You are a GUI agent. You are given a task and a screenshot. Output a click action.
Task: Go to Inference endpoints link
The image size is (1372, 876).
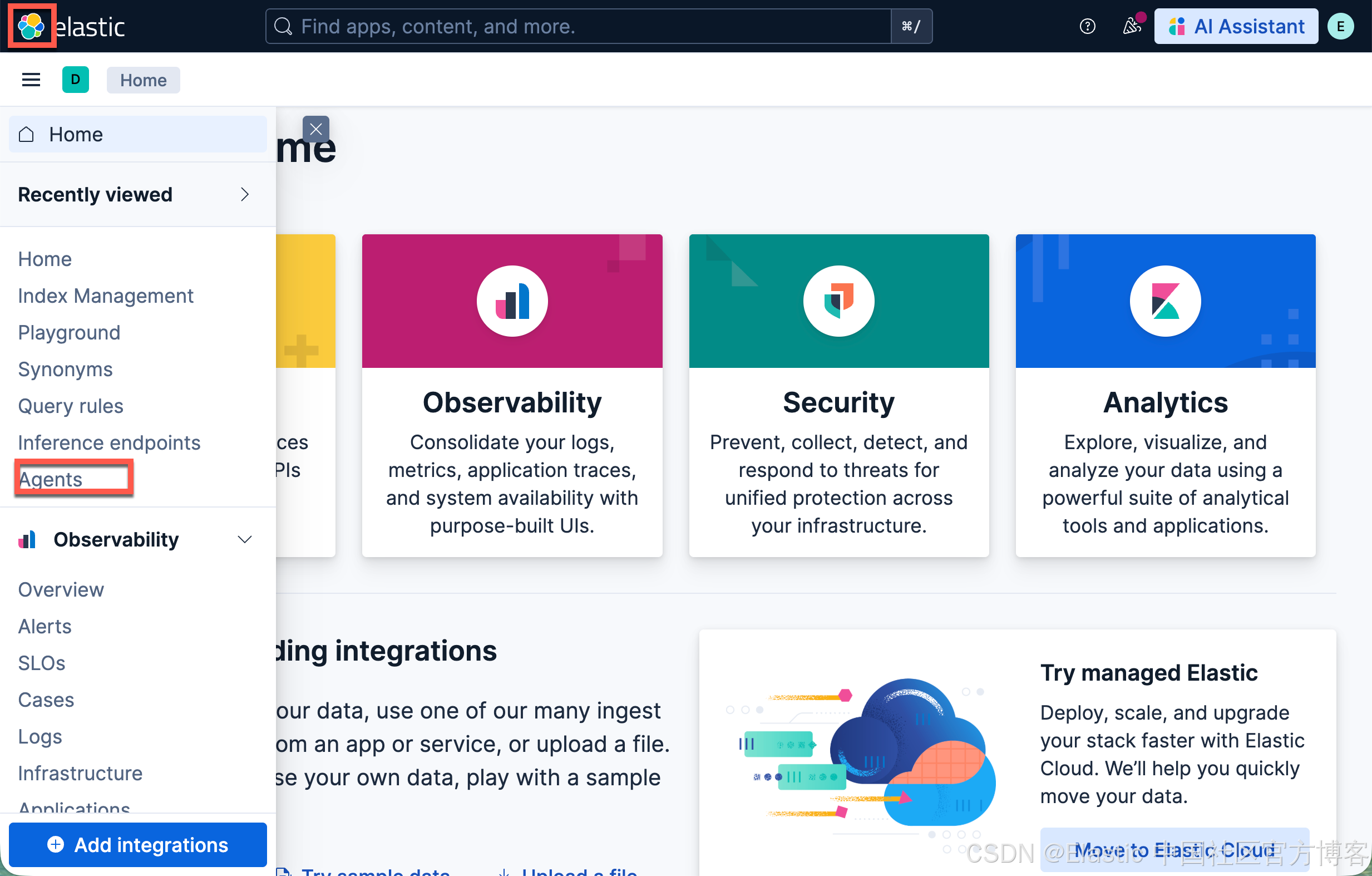tap(109, 443)
